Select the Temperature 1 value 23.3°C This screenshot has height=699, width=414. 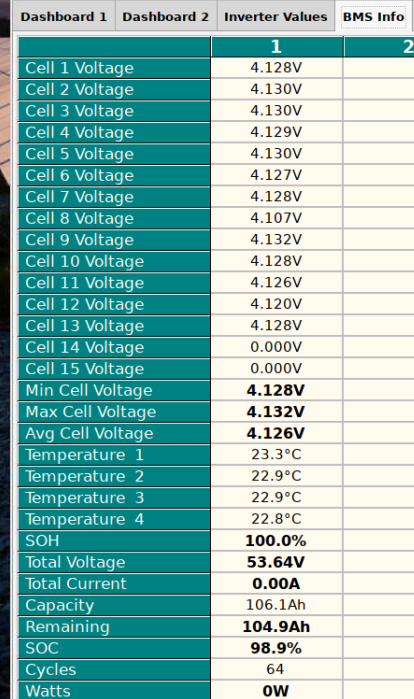[276, 454]
